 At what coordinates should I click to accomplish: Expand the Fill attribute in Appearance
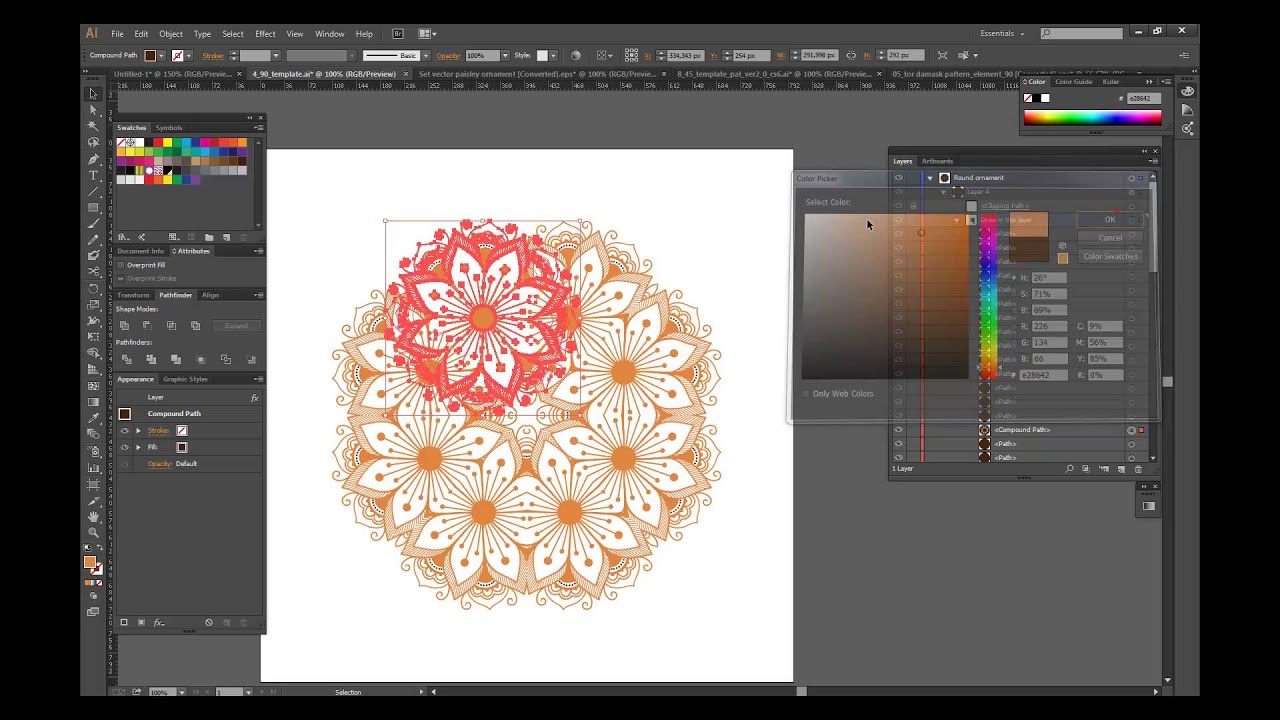(x=138, y=447)
